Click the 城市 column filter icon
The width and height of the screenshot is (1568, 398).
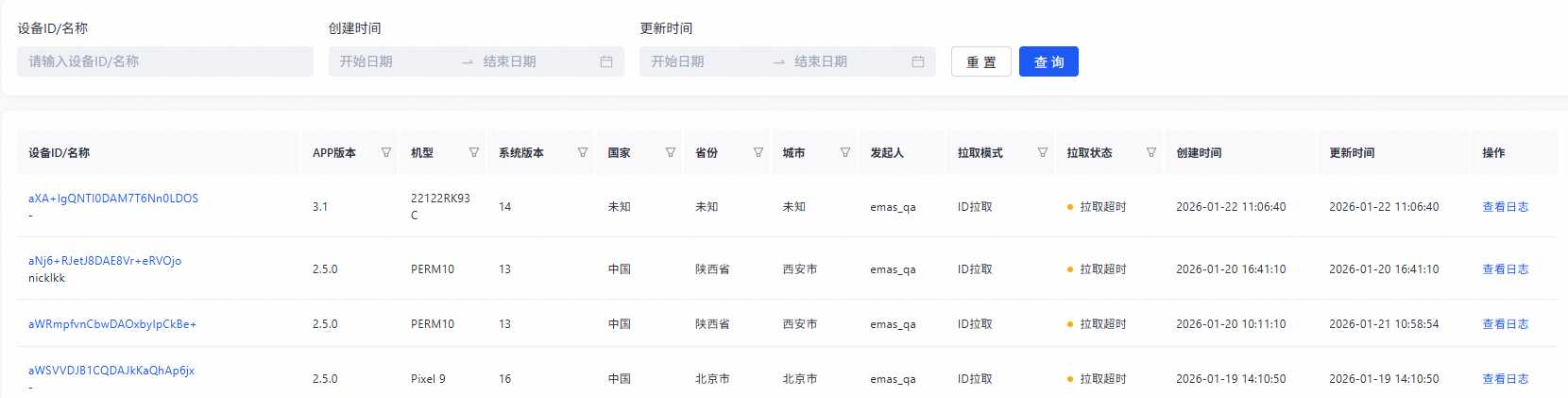click(x=845, y=152)
